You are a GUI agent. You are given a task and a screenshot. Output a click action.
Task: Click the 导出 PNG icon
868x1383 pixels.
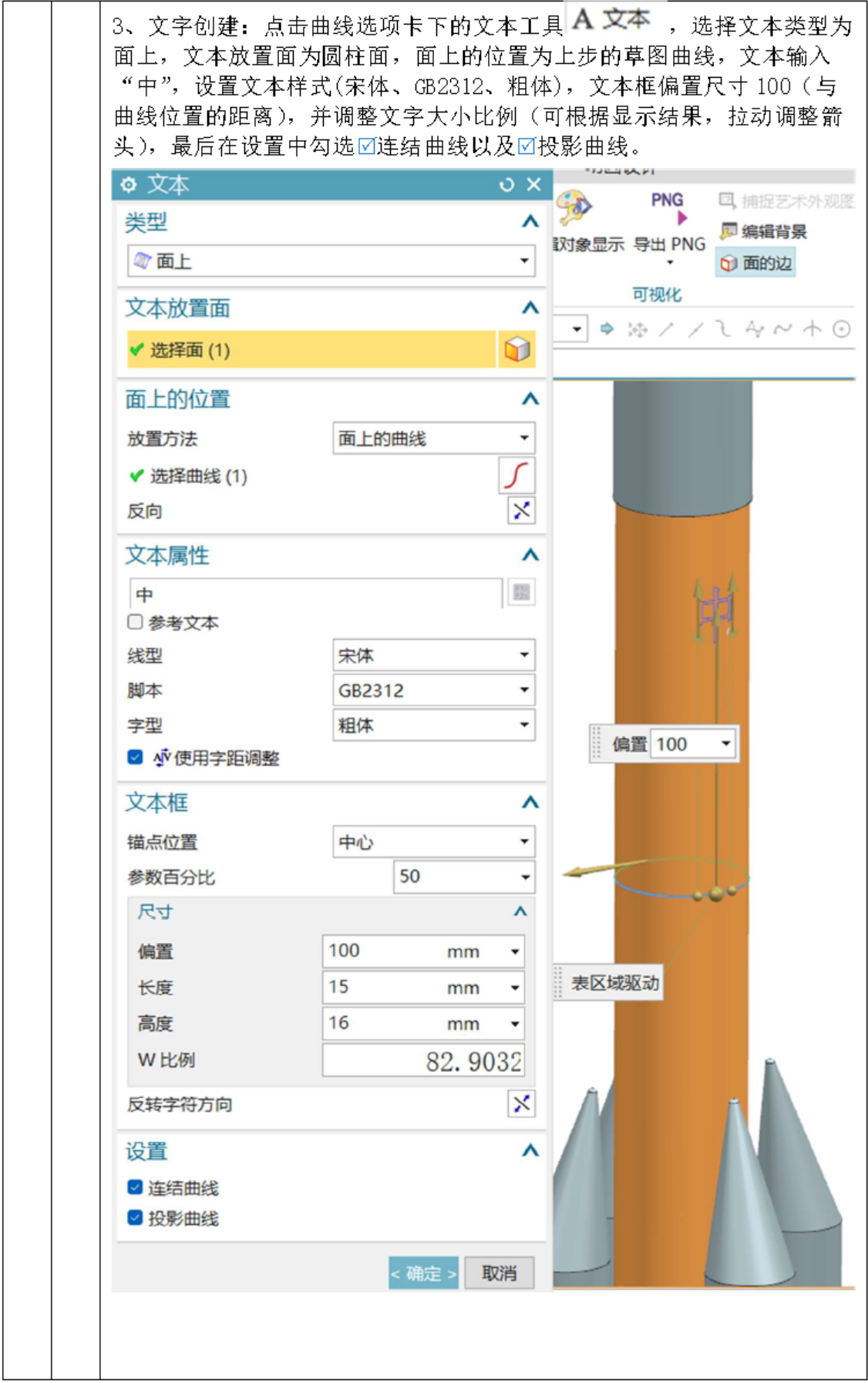click(669, 210)
